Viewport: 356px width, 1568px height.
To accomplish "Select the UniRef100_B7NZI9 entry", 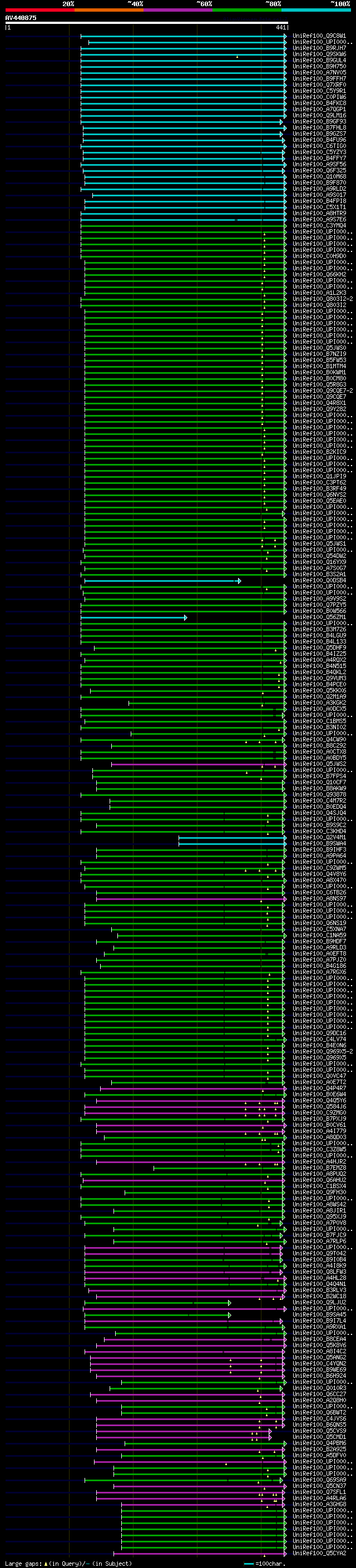I will tap(319, 354).
